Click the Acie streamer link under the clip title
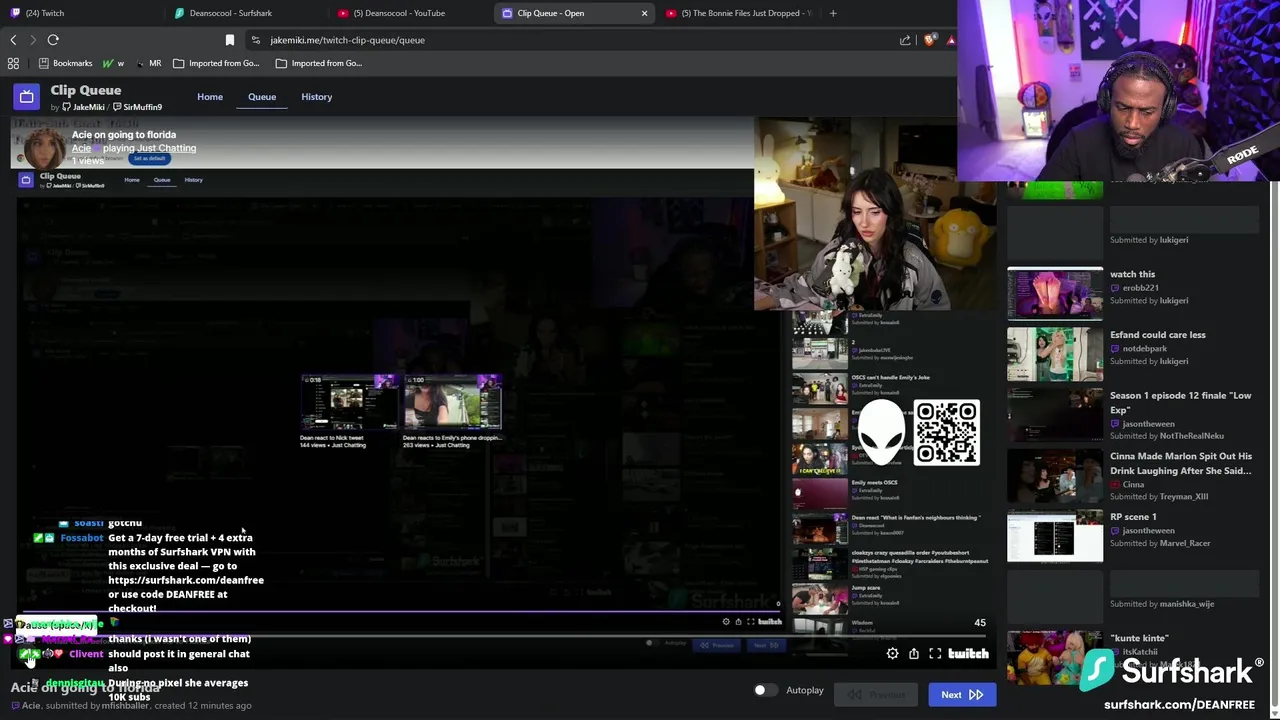Screen dimensions: 1280x720 pos(81,148)
